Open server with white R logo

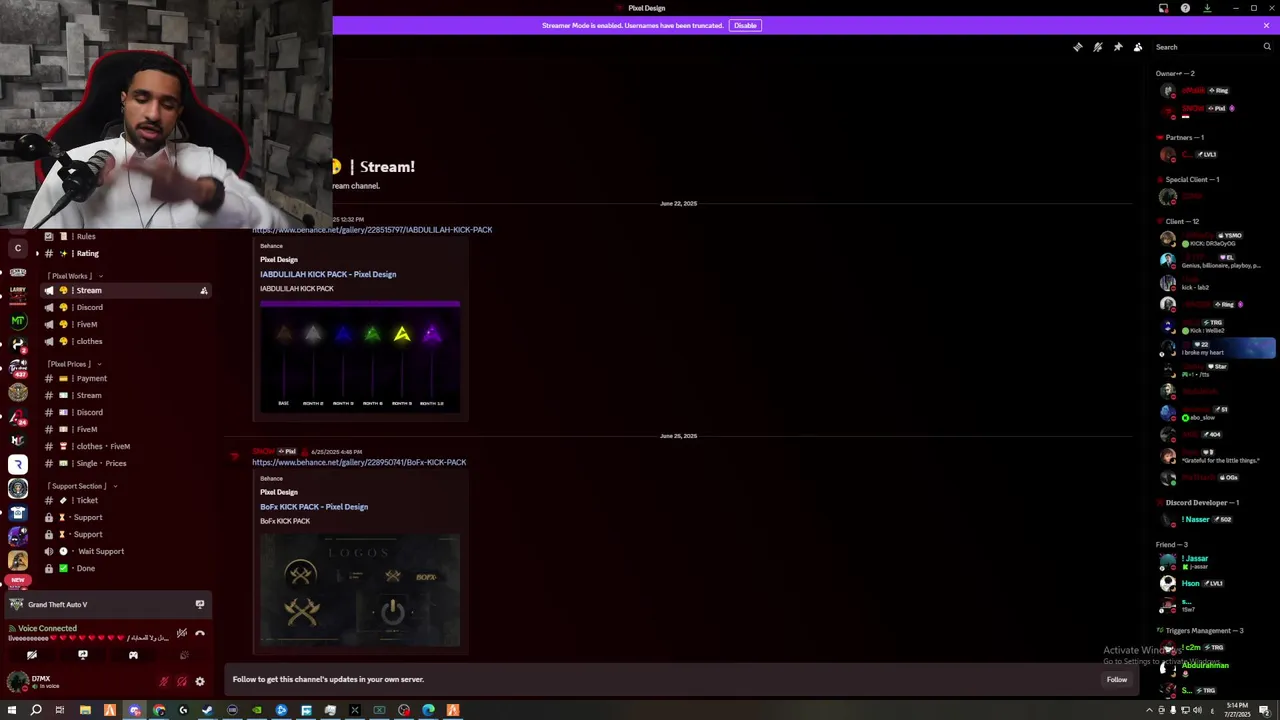(x=18, y=464)
